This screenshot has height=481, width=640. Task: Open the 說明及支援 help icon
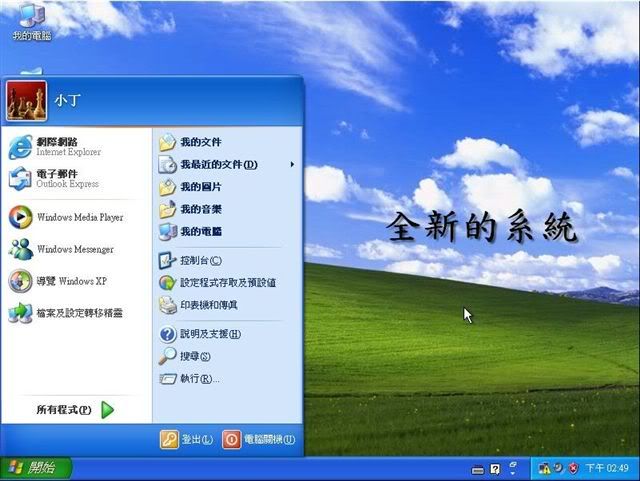pos(167,334)
